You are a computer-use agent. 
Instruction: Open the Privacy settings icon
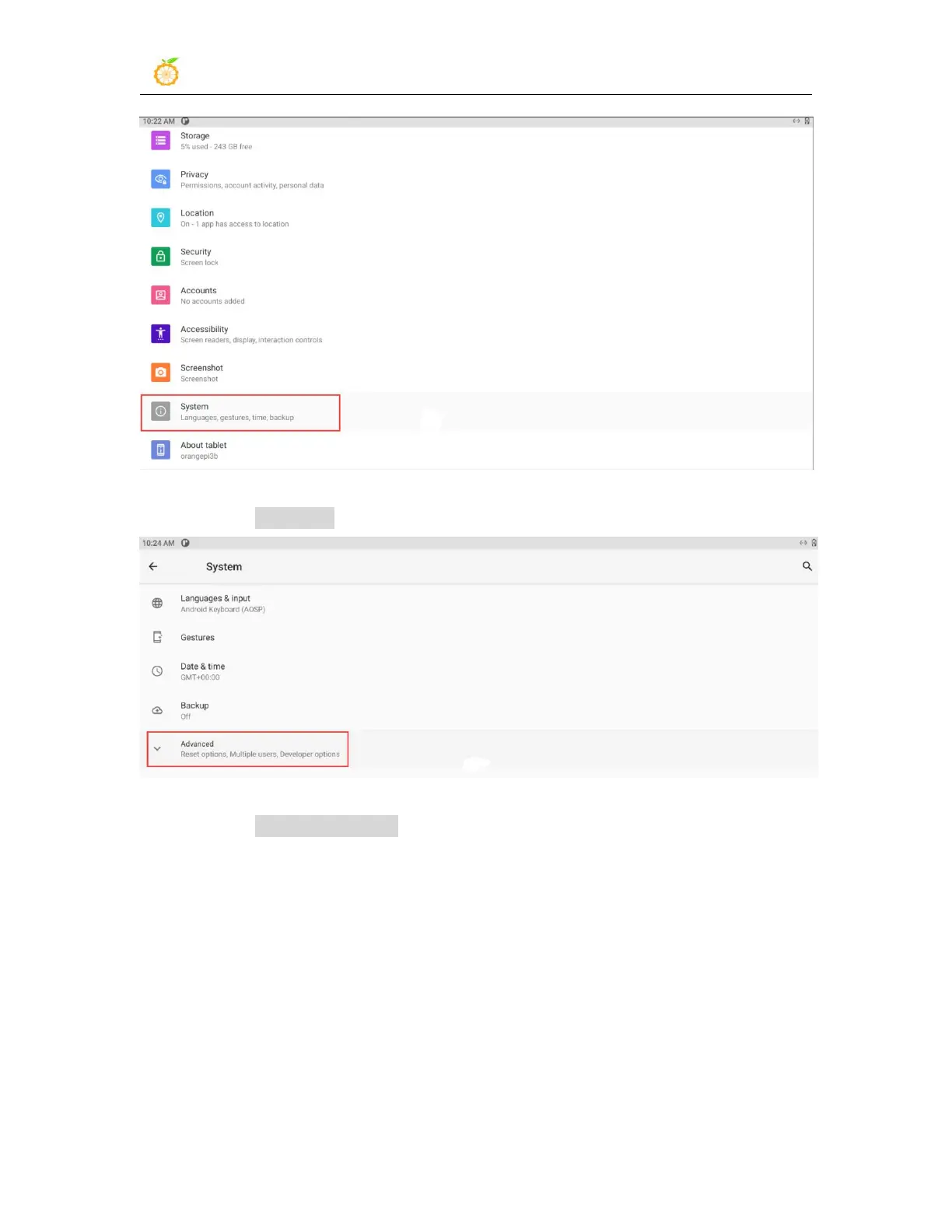point(160,179)
